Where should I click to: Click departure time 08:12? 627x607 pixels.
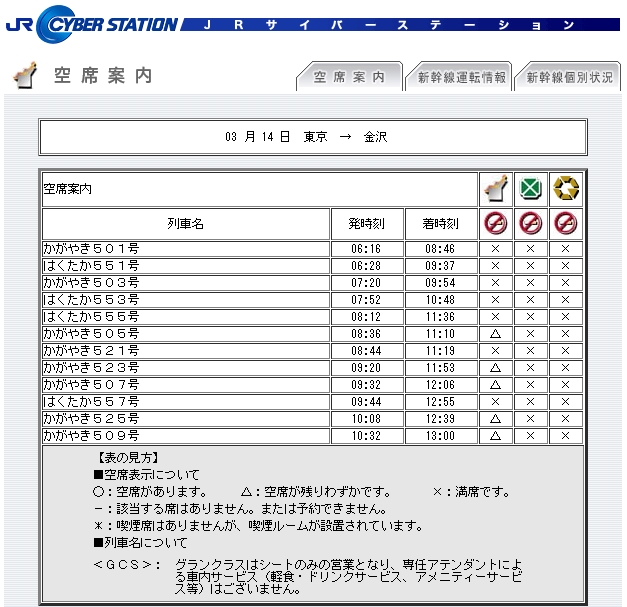pos(366,317)
